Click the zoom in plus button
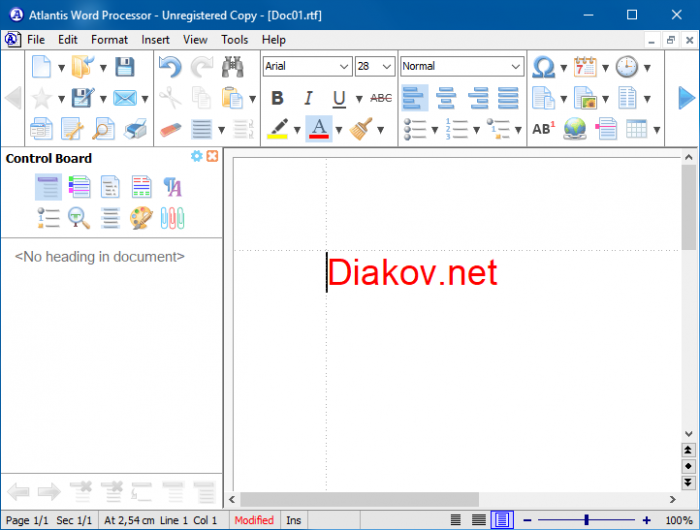 (646, 520)
